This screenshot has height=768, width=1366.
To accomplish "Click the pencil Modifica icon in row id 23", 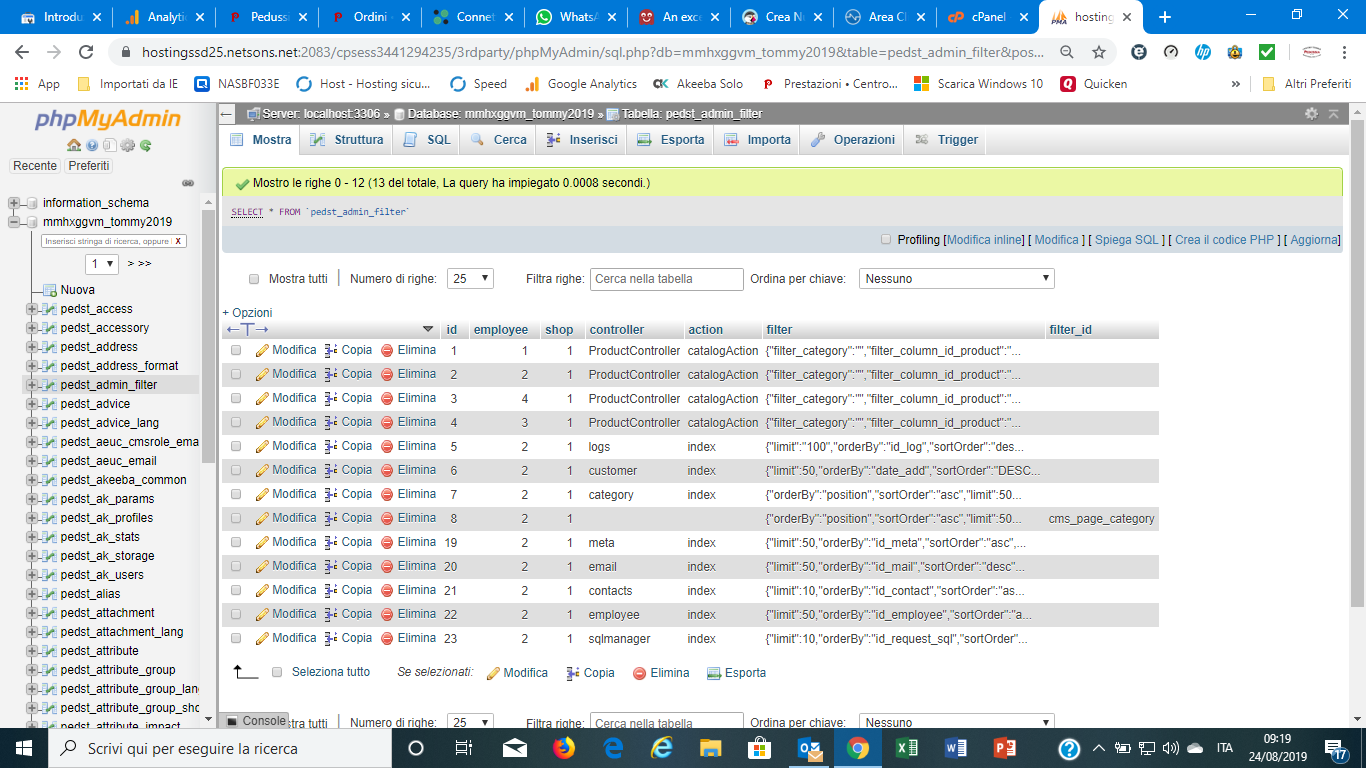I will 262,638.
